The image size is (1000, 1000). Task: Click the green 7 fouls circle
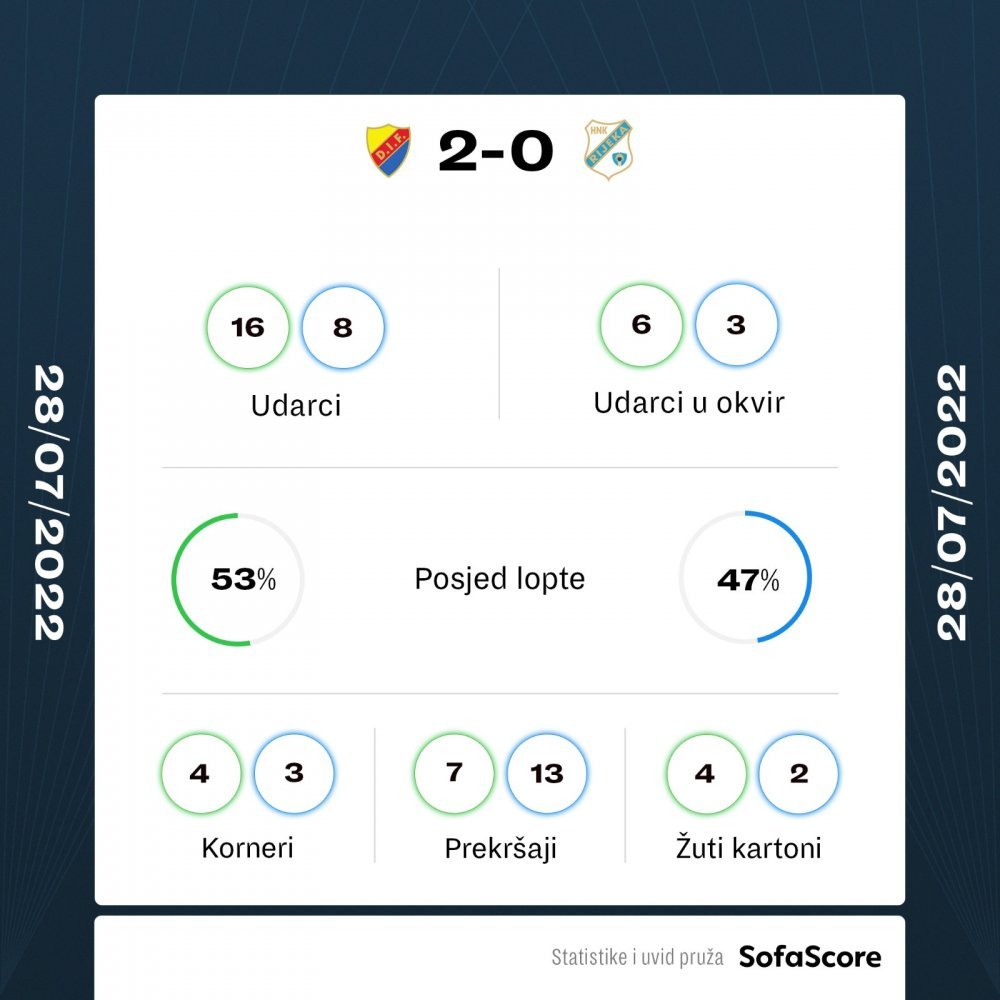pos(454,774)
